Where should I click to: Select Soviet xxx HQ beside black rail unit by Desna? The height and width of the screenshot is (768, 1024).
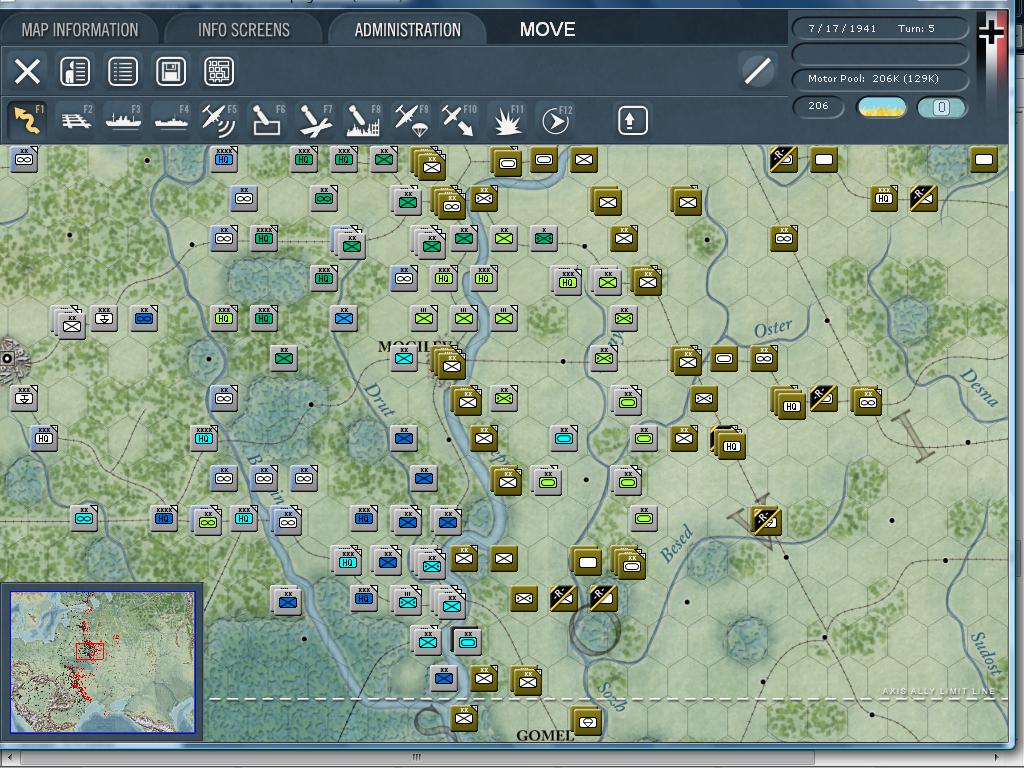click(884, 198)
